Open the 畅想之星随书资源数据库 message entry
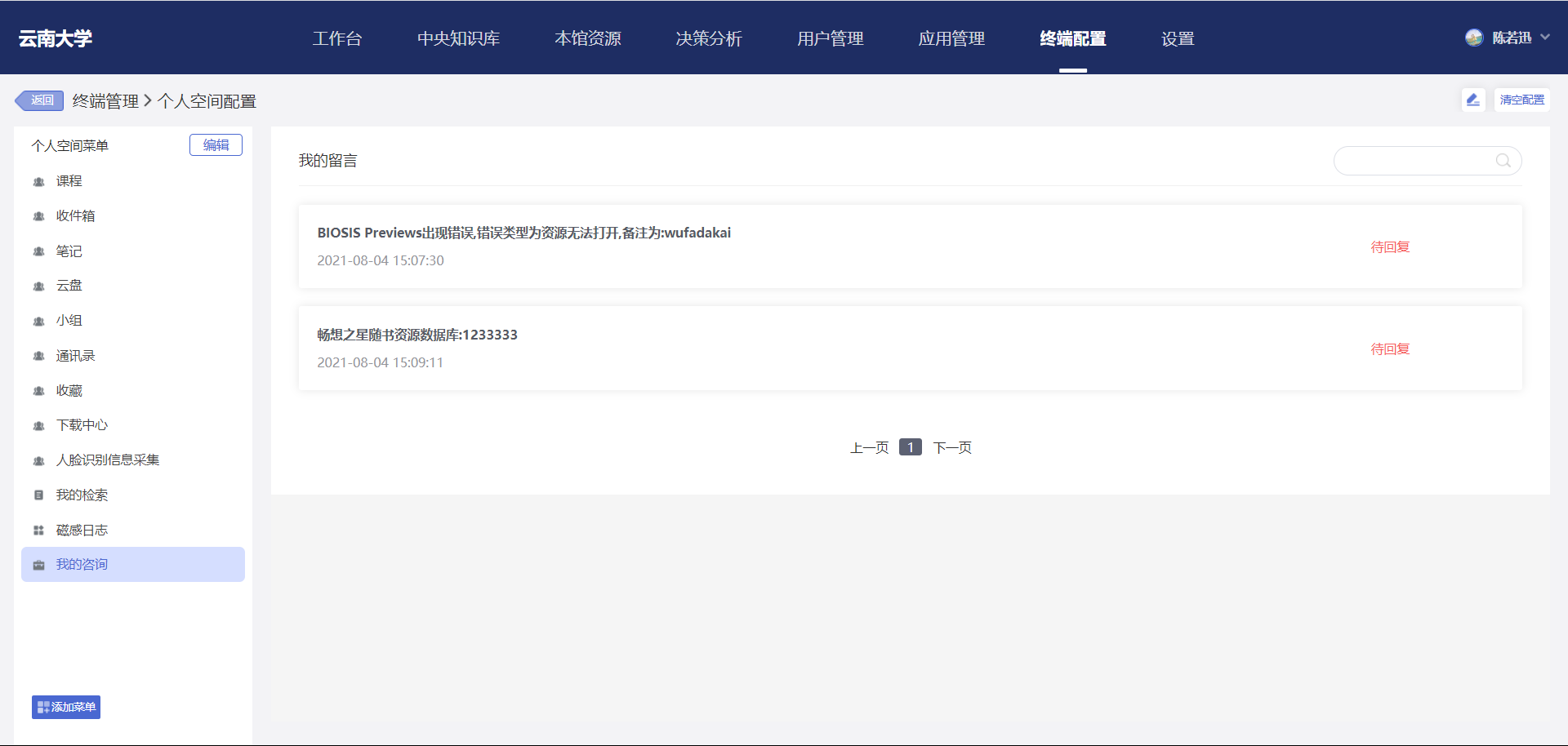1568x746 pixels. click(910, 349)
